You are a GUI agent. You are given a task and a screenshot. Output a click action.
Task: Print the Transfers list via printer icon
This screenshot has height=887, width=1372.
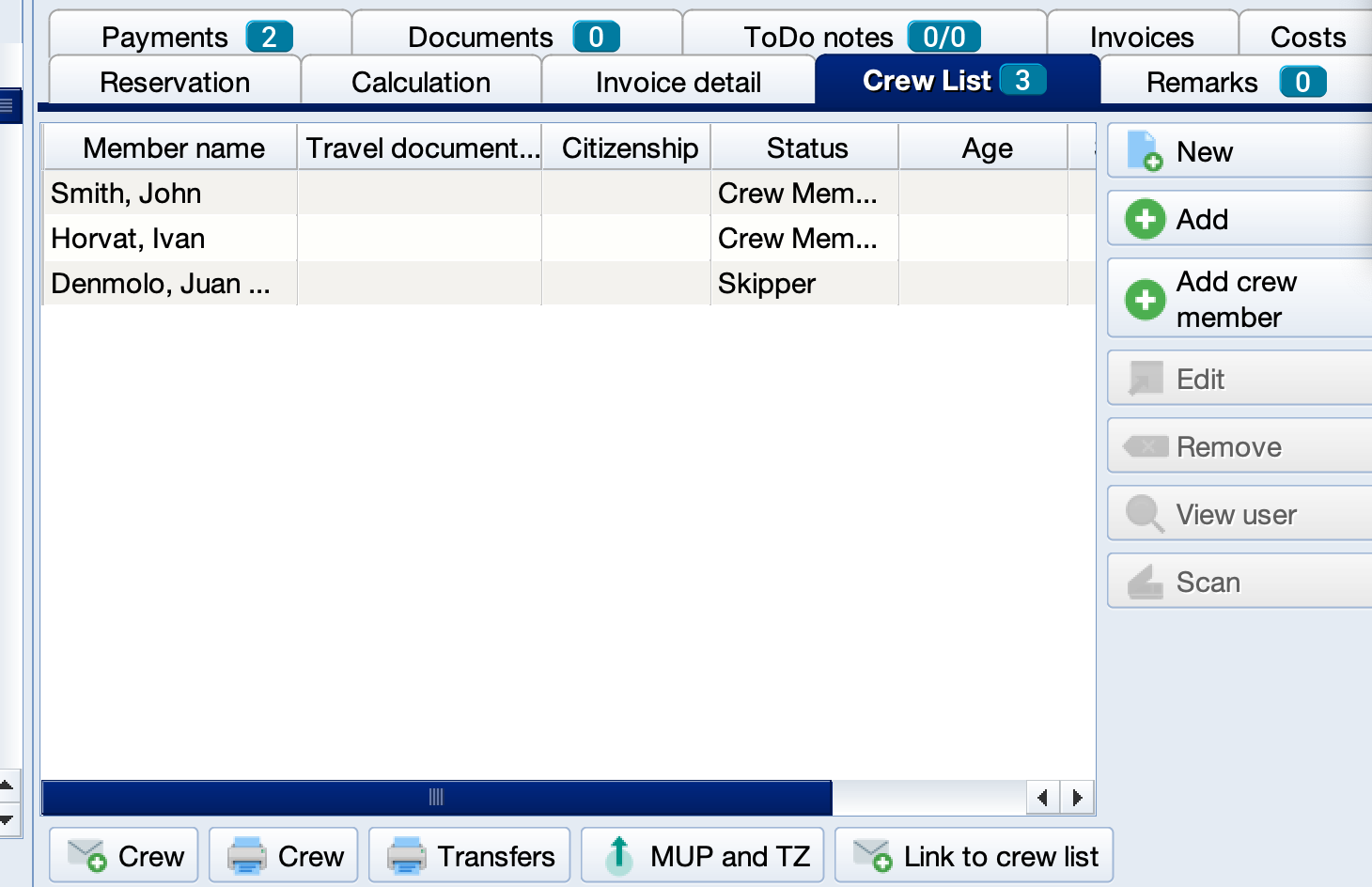click(x=407, y=856)
